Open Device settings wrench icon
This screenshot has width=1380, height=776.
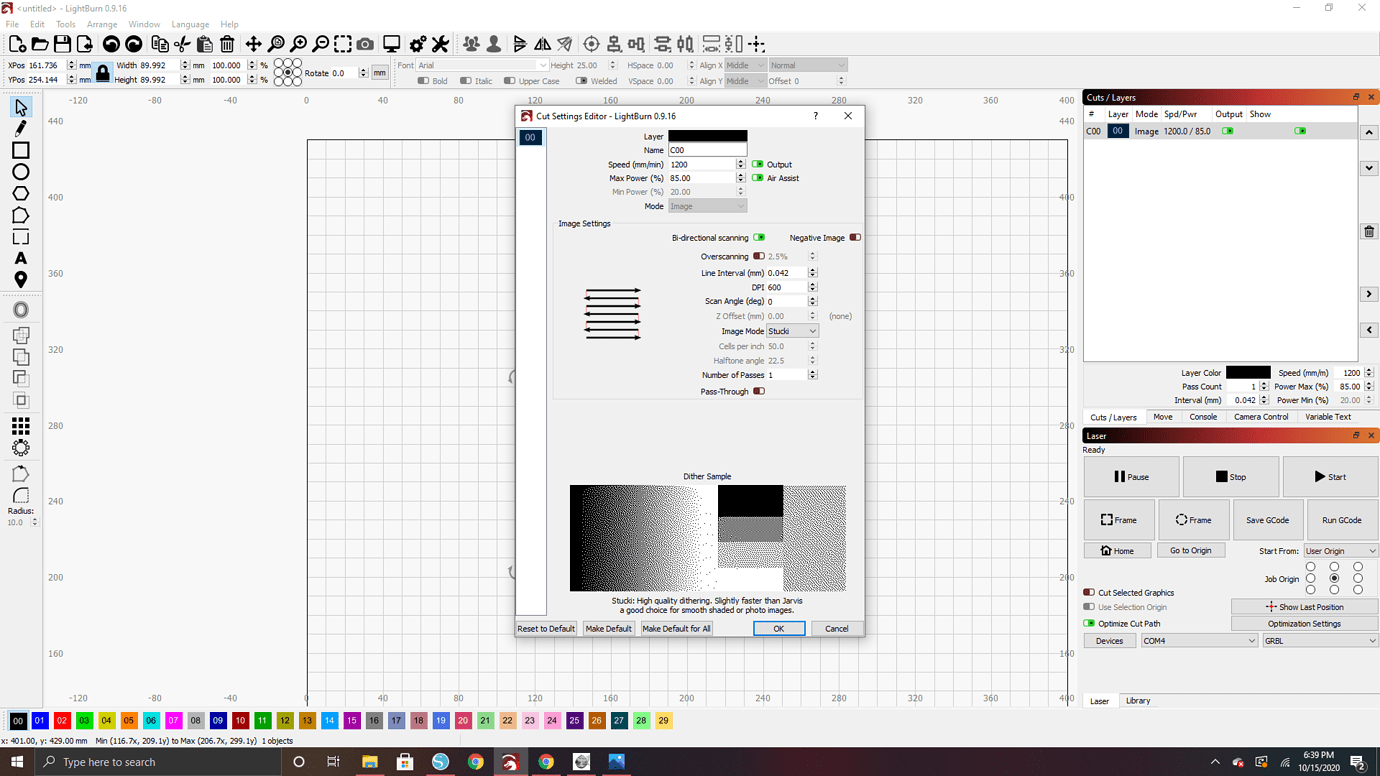[440, 44]
